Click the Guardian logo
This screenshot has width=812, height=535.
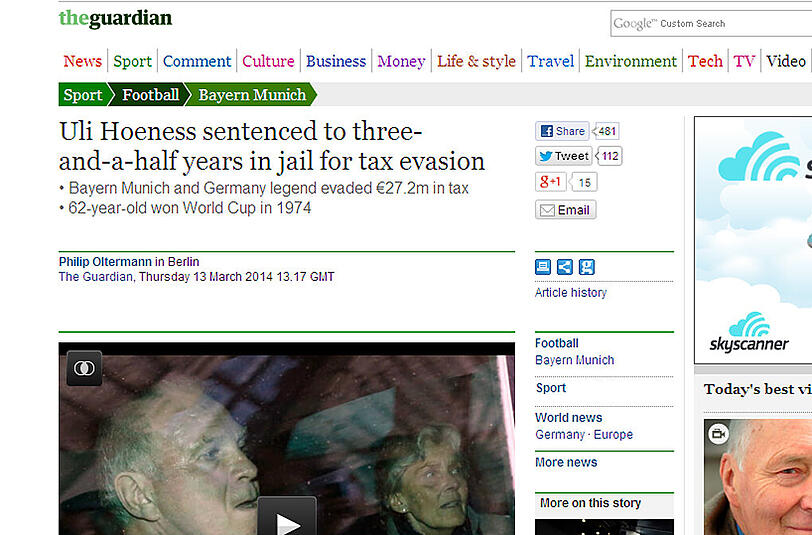[x=115, y=18]
